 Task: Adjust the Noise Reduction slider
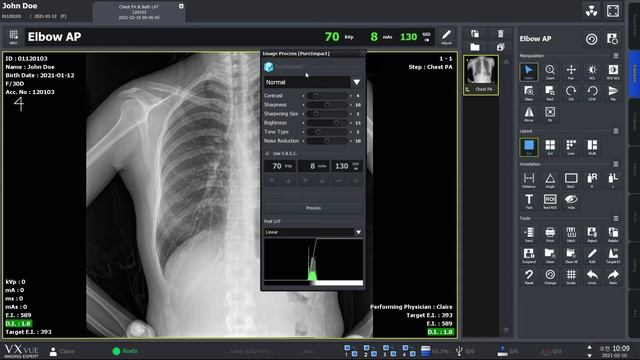[327, 141]
